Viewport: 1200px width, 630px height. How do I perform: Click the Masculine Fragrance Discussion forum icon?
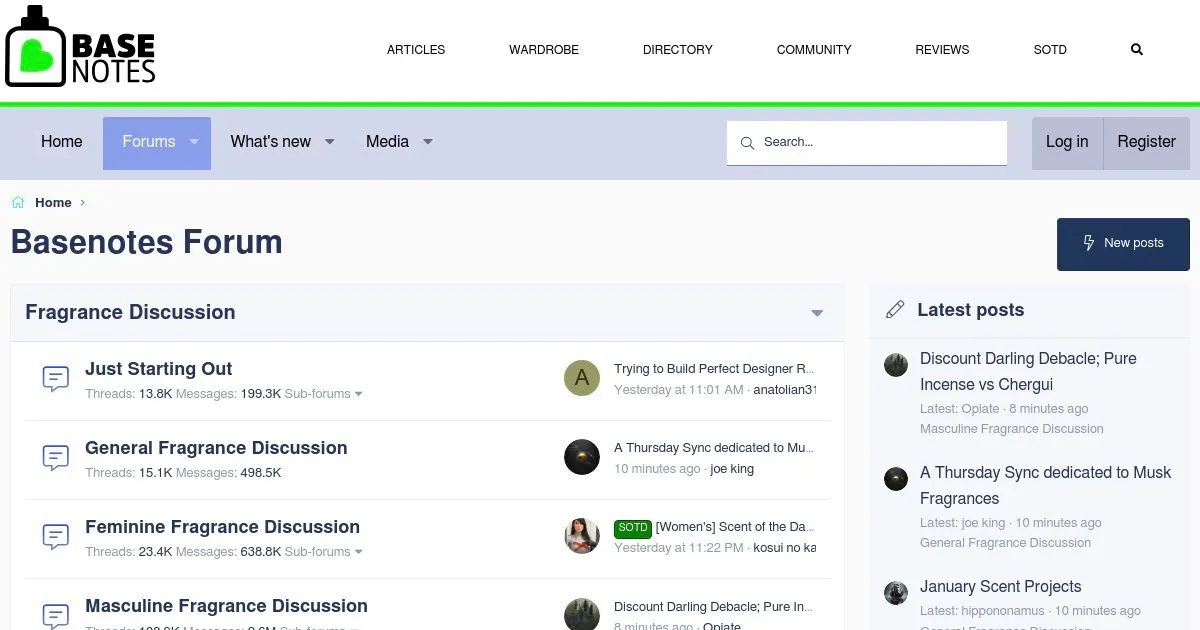(56, 615)
